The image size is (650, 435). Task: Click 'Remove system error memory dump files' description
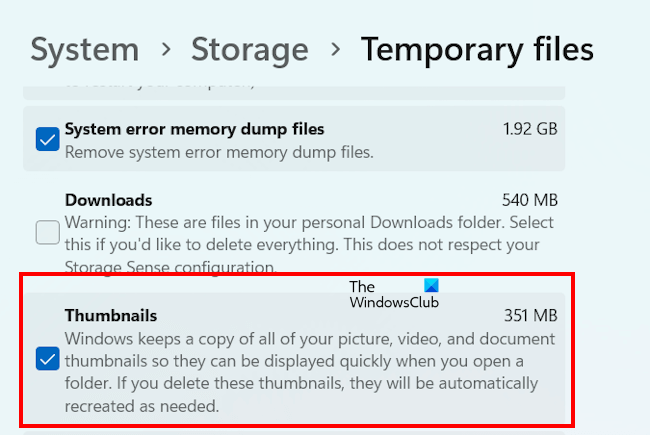click(x=218, y=152)
